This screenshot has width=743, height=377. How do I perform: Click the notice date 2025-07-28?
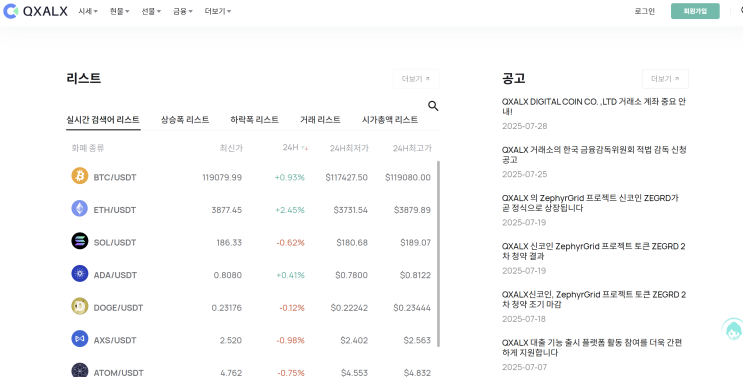(x=525, y=126)
